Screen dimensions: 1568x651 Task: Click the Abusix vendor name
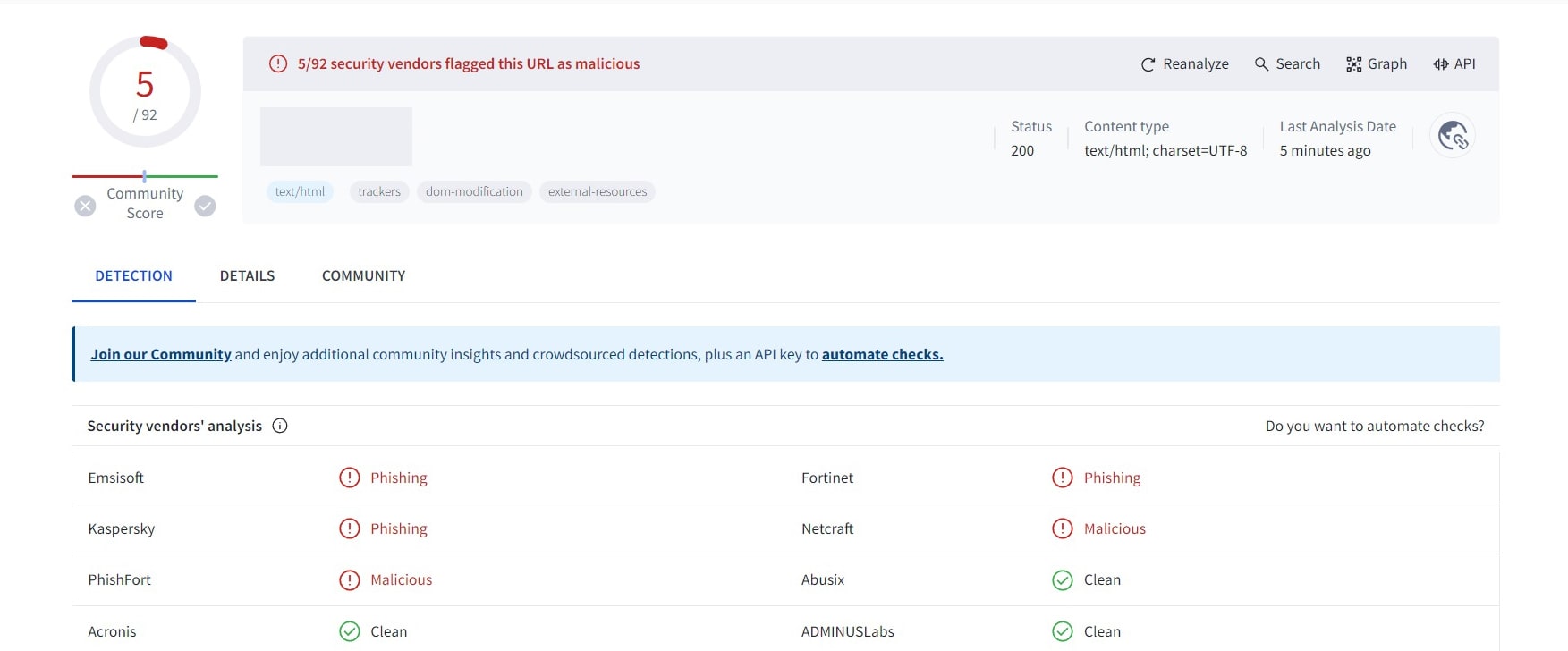823,580
